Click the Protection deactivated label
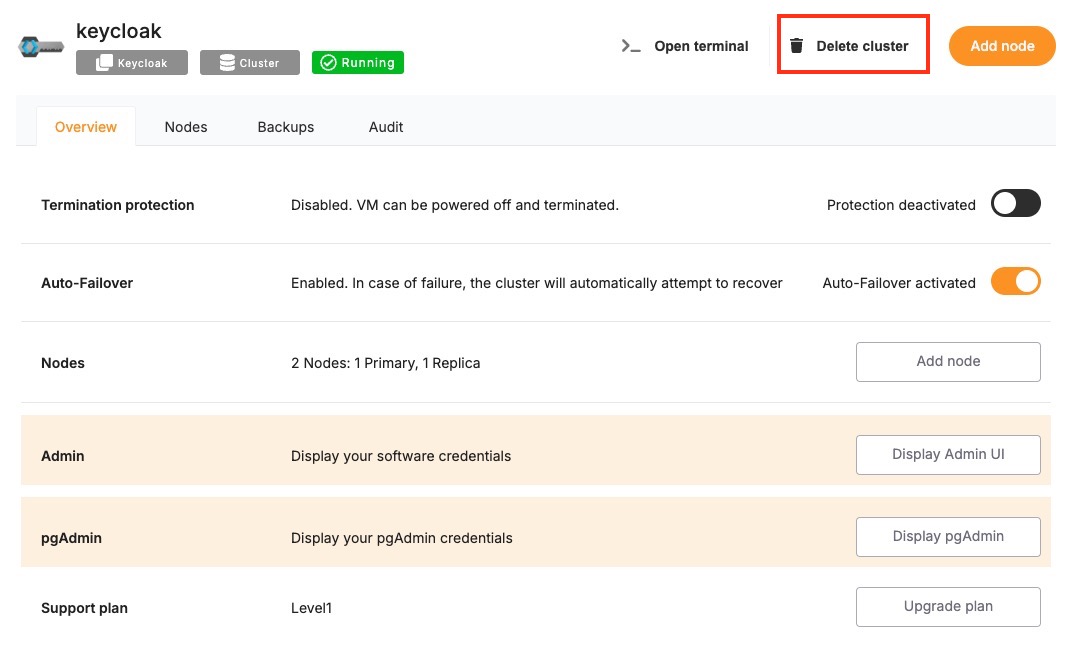This screenshot has width=1073, height=647. click(x=901, y=205)
